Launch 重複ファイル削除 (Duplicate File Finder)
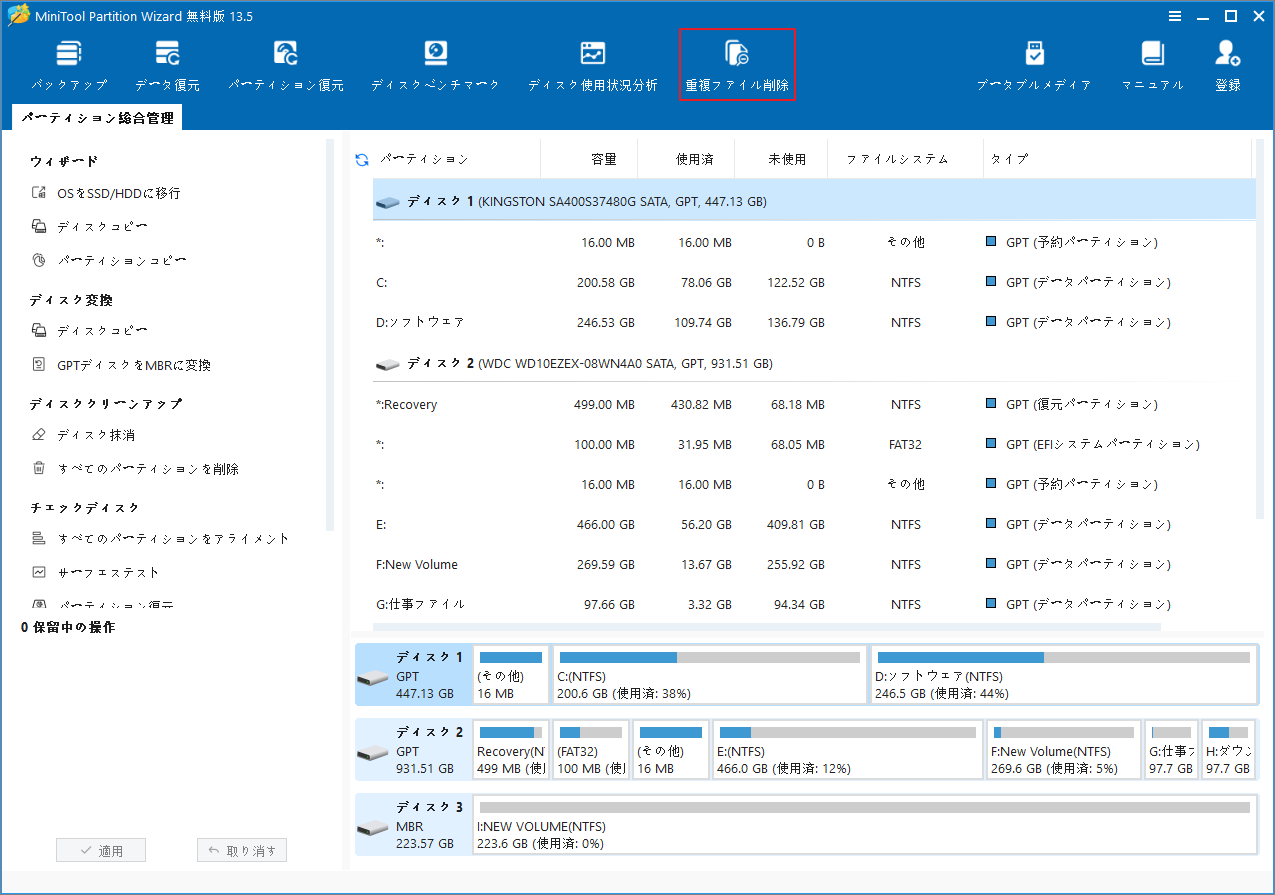Screen dimensions: 1275x895 click(737, 62)
